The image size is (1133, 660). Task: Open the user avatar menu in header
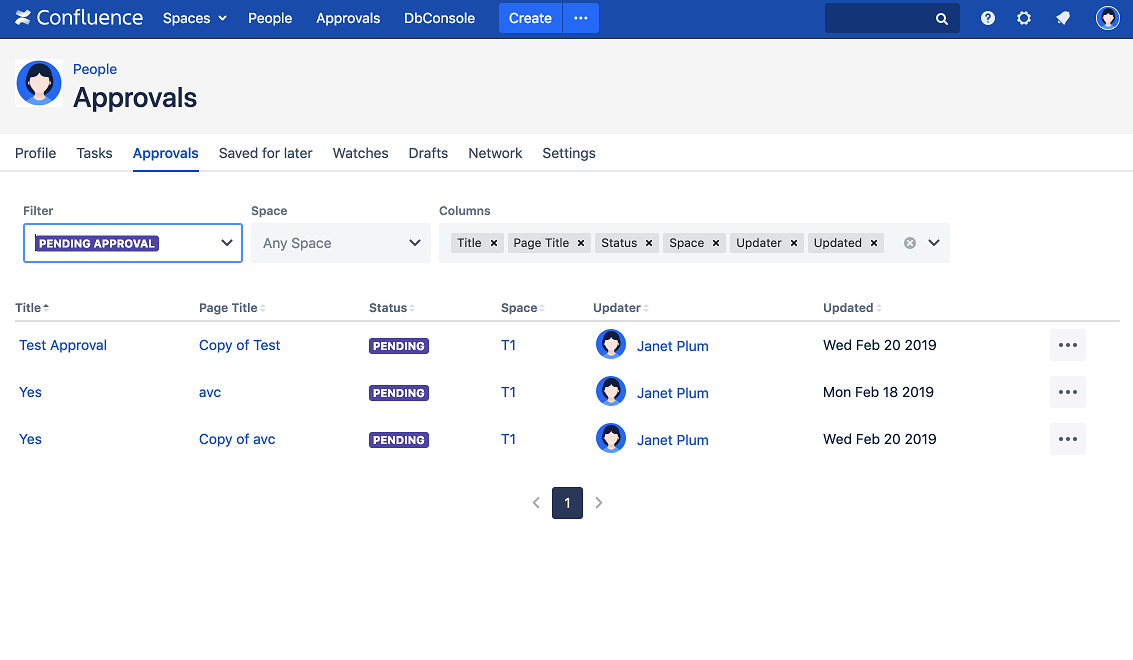1107,18
